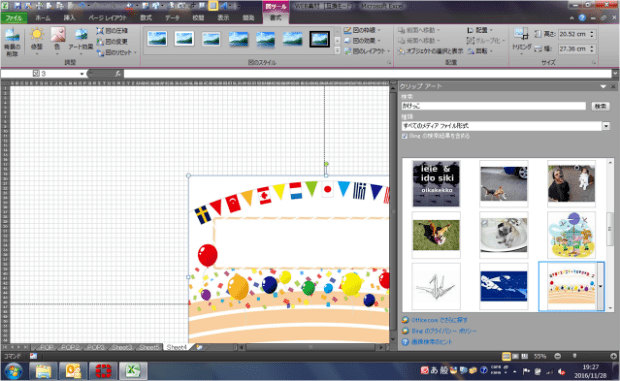Switch to Page Layout view in status bar
620x381 pixels.
point(515,356)
